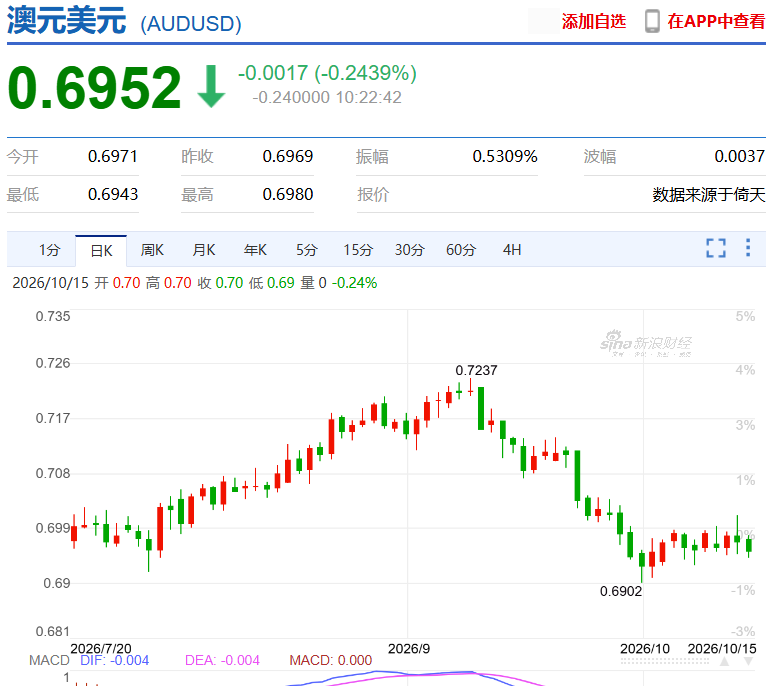This screenshot has height=686, width=774.
Task: Choose the 15分 interval tab
Action: click(358, 250)
